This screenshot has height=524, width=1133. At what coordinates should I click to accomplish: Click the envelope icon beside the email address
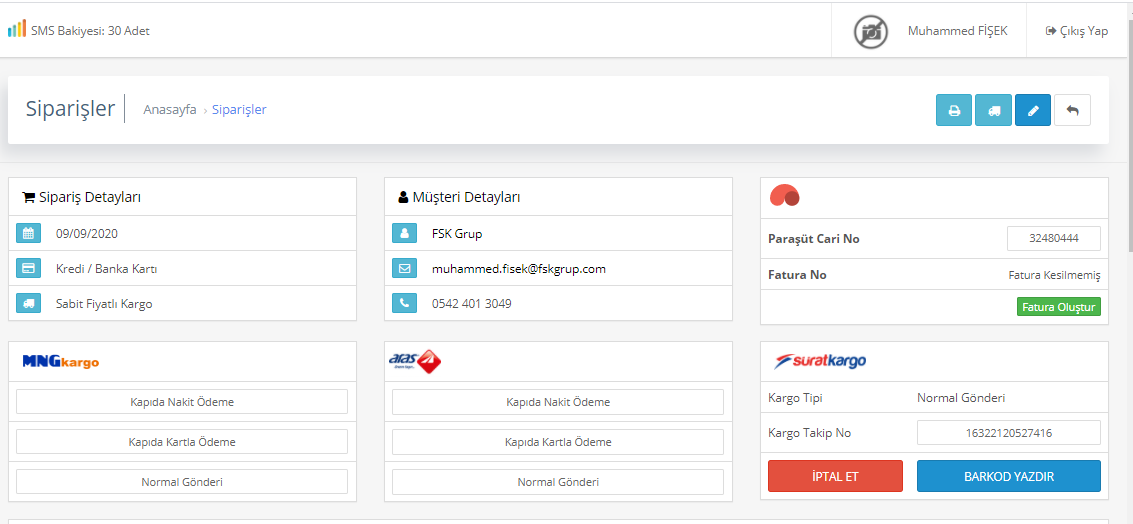point(405,268)
